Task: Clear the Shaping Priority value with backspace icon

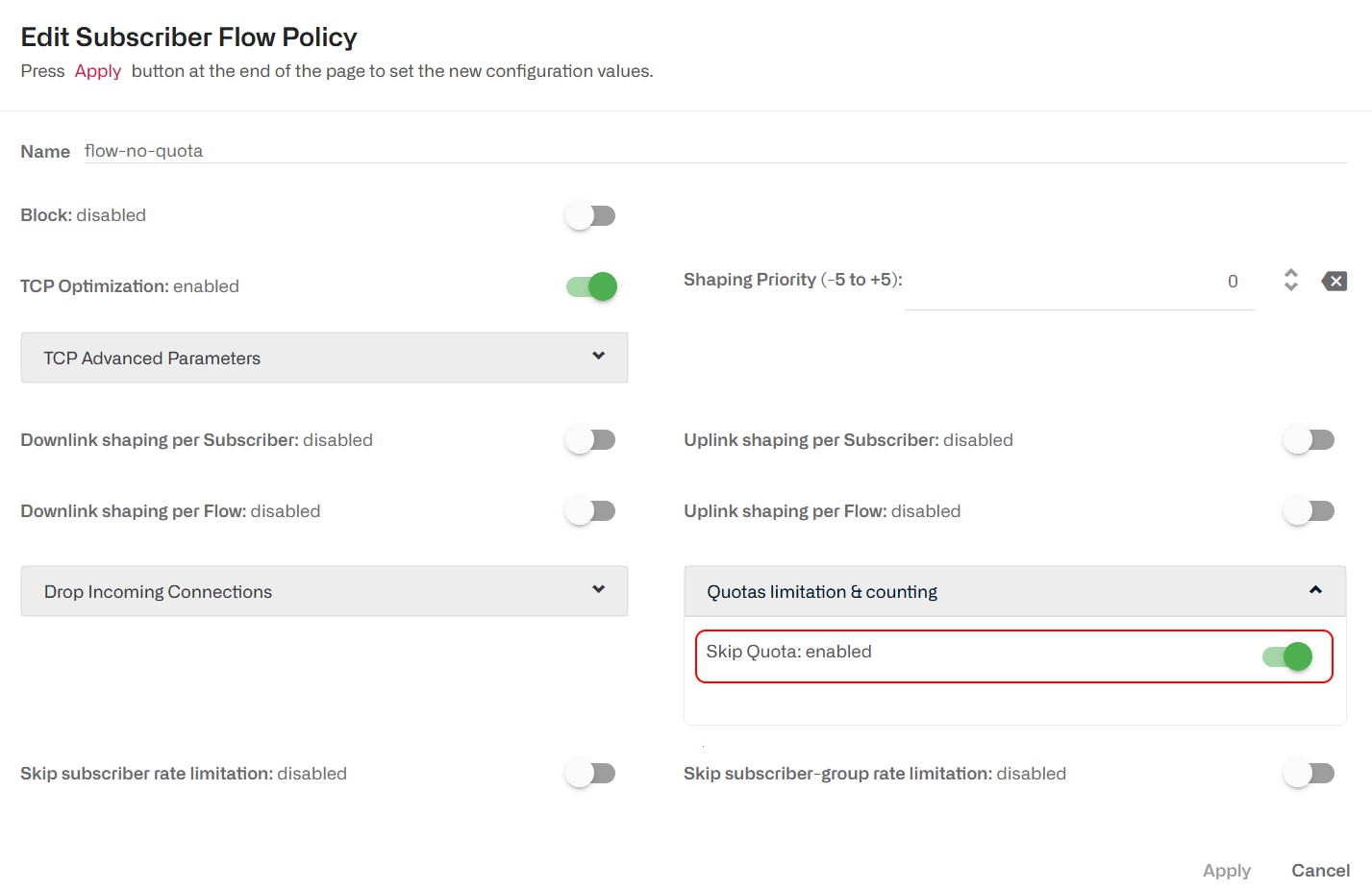Action: coord(1334,281)
